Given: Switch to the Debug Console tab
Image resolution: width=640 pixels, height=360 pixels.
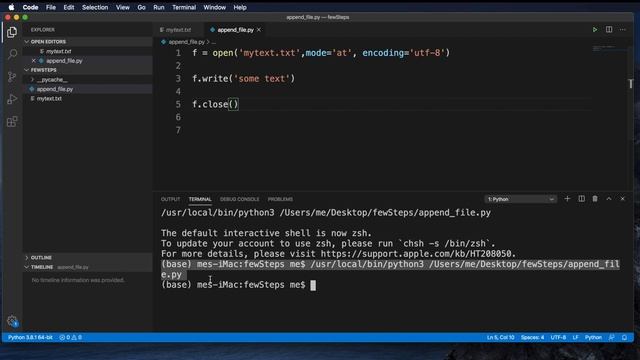Looking at the screenshot, I should (240, 199).
